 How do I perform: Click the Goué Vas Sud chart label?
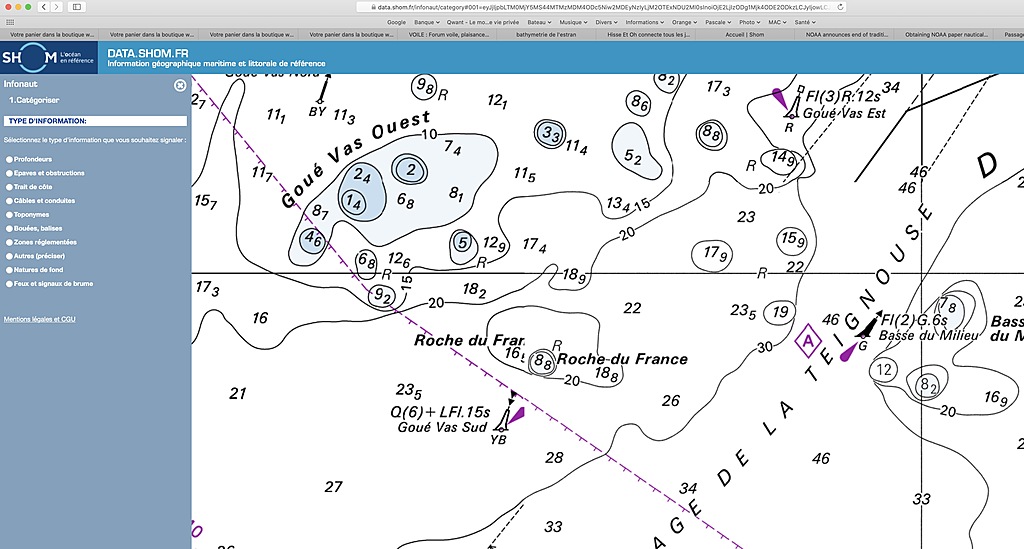coord(442,428)
